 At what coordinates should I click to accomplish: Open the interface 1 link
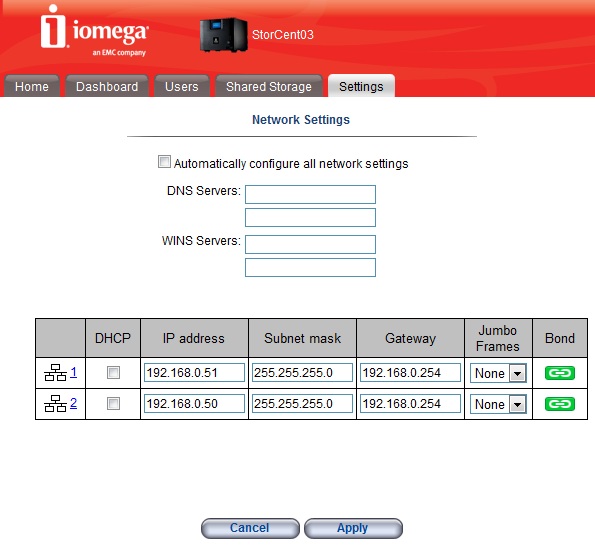click(74, 372)
